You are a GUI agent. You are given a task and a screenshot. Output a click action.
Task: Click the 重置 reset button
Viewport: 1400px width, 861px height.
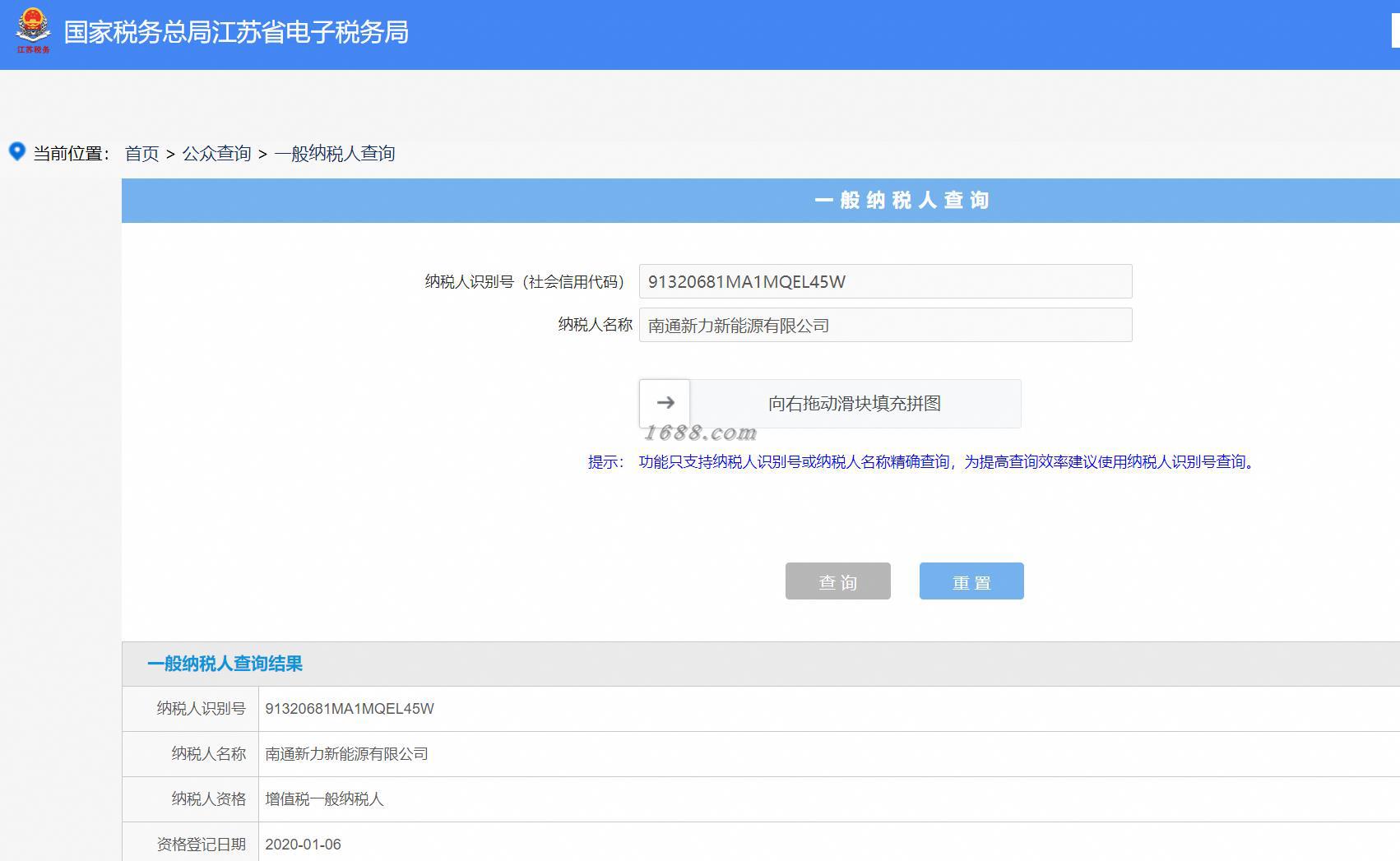971,581
